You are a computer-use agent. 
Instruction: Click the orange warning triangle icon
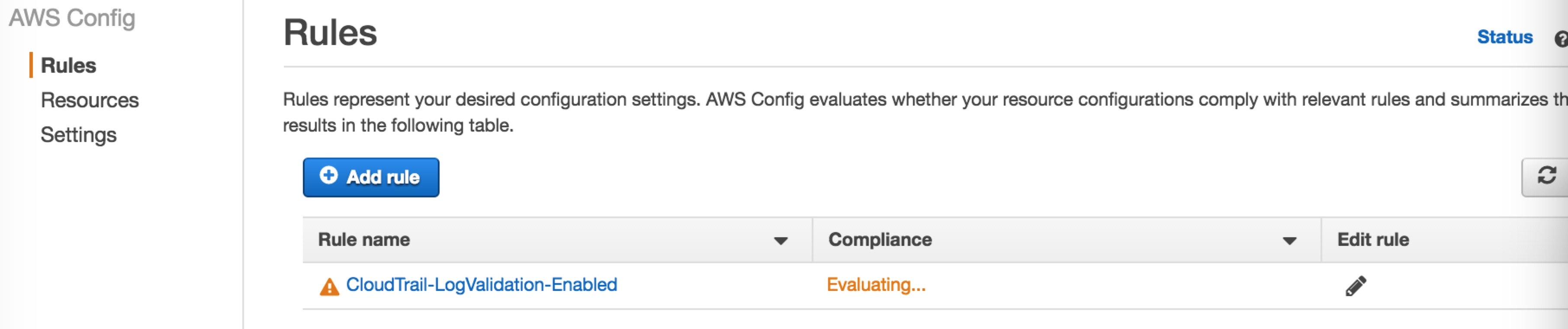tap(329, 286)
